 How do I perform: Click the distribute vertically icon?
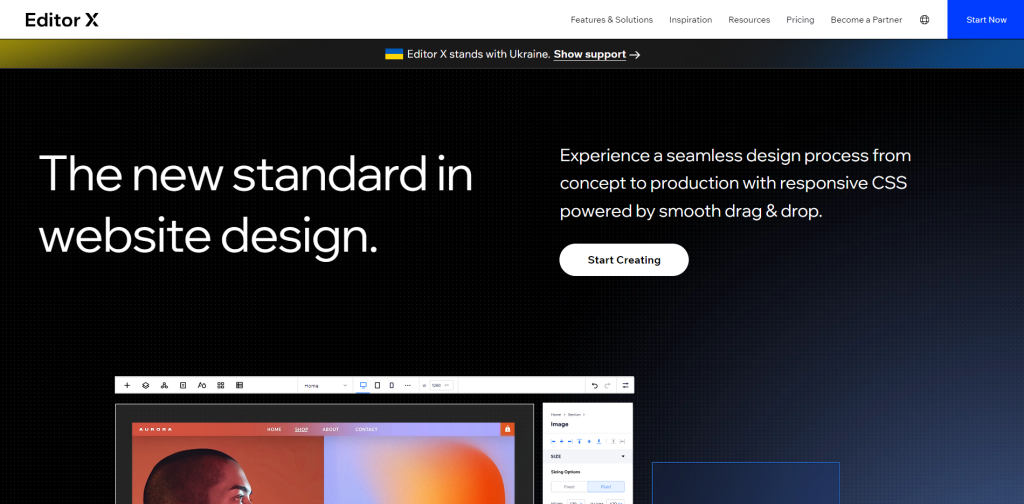(x=613, y=441)
